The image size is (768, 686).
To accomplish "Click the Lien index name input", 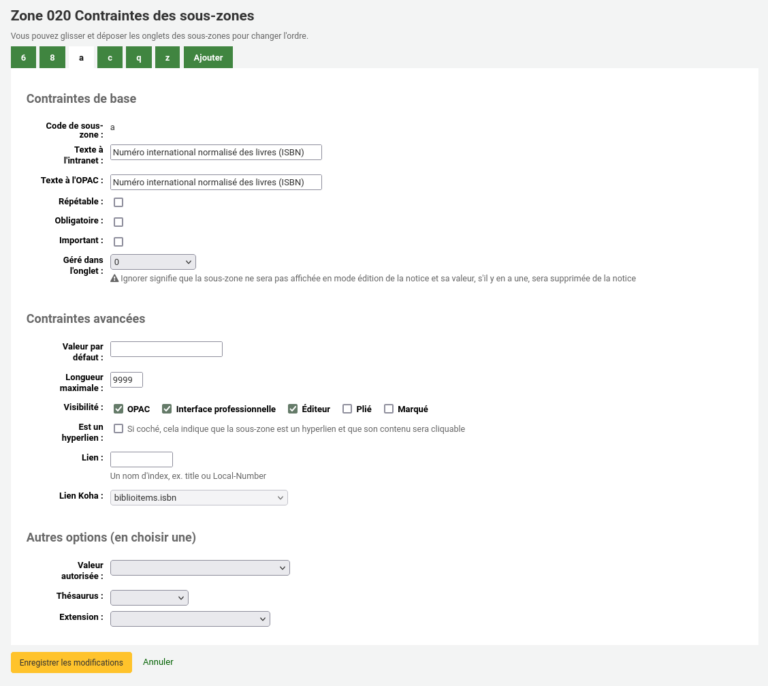I will (142, 459).
